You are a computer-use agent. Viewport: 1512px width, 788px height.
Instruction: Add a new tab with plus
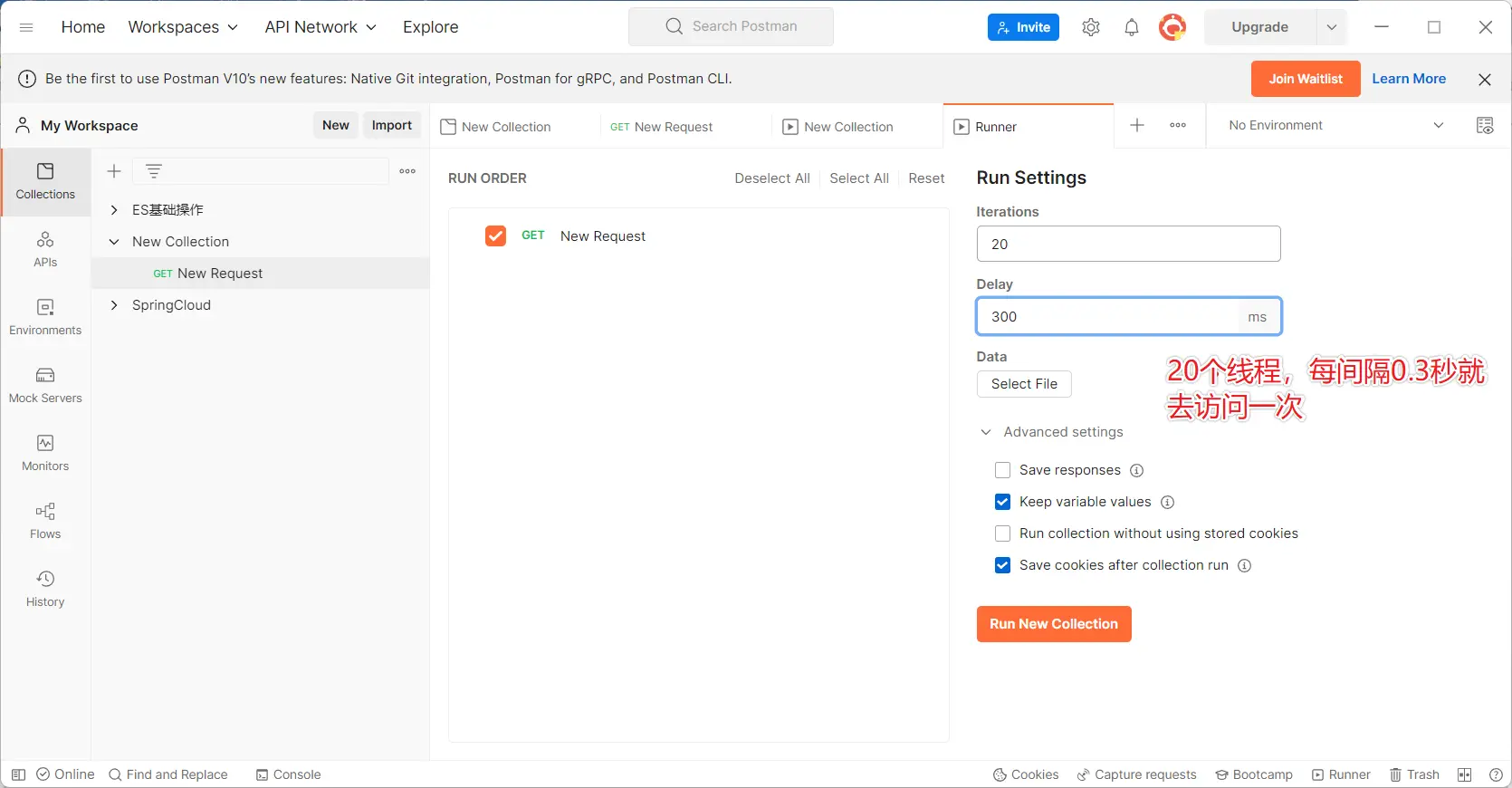pos(1137,125)
